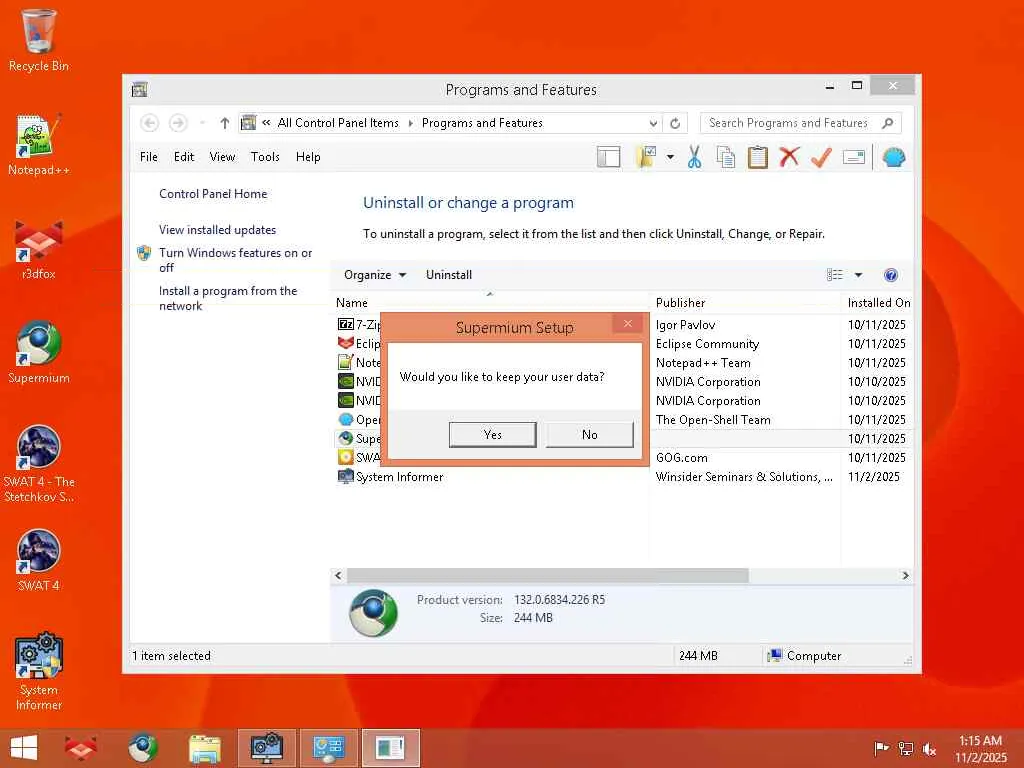Click No in Supermium Setup dialog
This screenshot has height=768, width=1024.
click(x=589, y=434)
